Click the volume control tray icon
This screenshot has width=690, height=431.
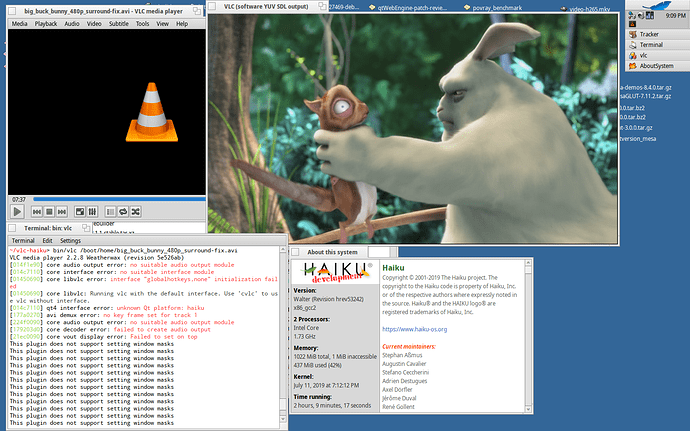point(641,15)
